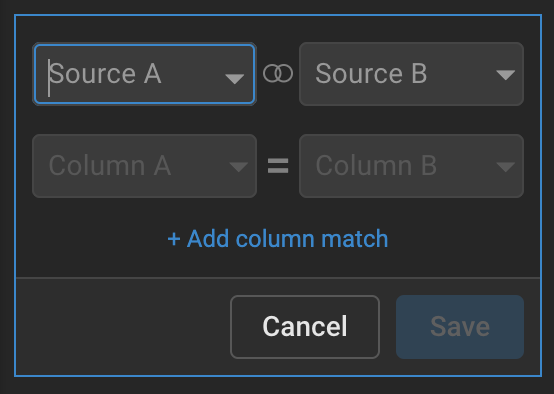554x394 pixels.
Task: Expand the Column A selector
Action: 144,166
